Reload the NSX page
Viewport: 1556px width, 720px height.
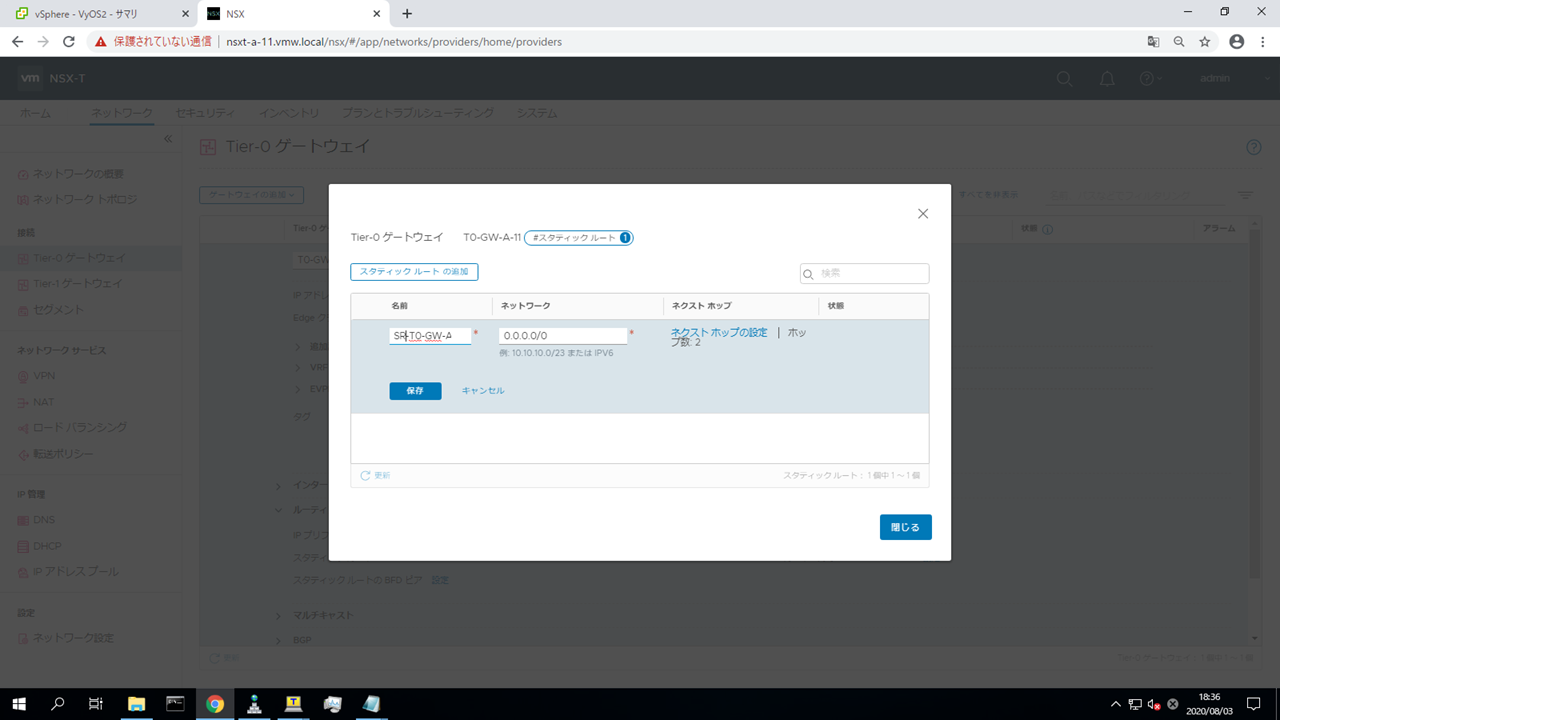(69, 42)
